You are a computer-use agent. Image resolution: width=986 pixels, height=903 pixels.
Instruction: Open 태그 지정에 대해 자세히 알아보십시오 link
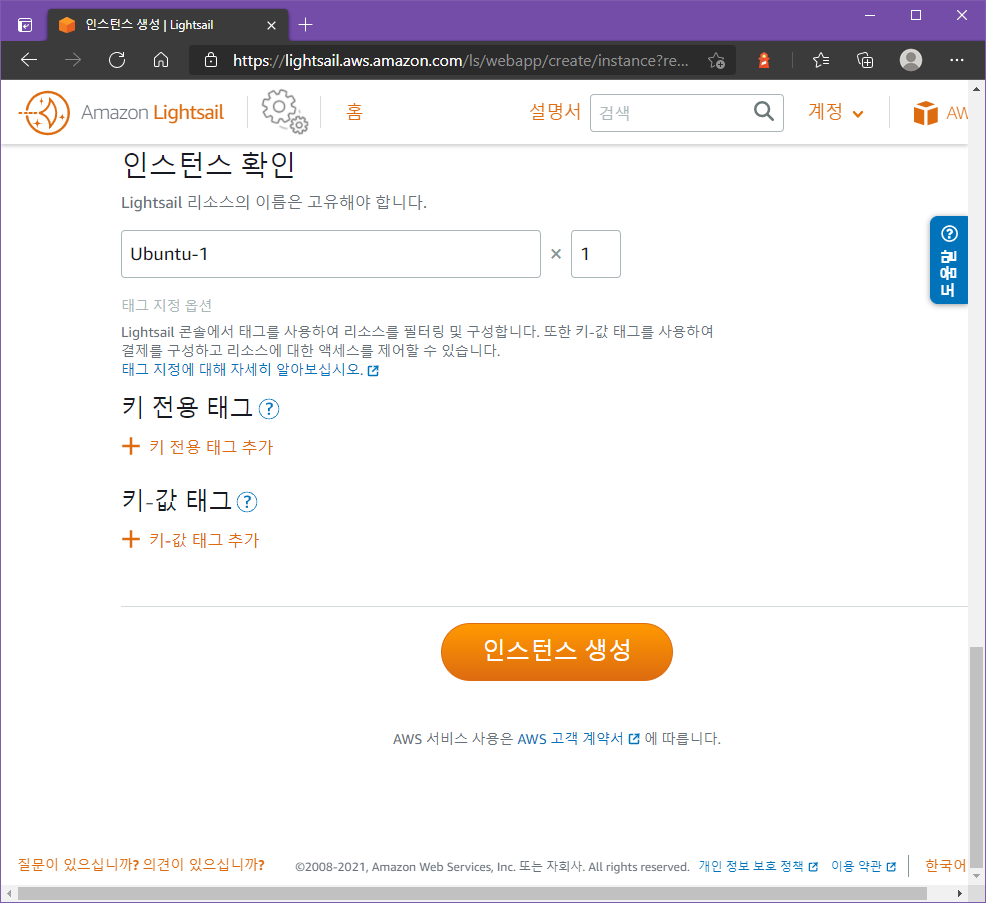[x=250, y=370]
